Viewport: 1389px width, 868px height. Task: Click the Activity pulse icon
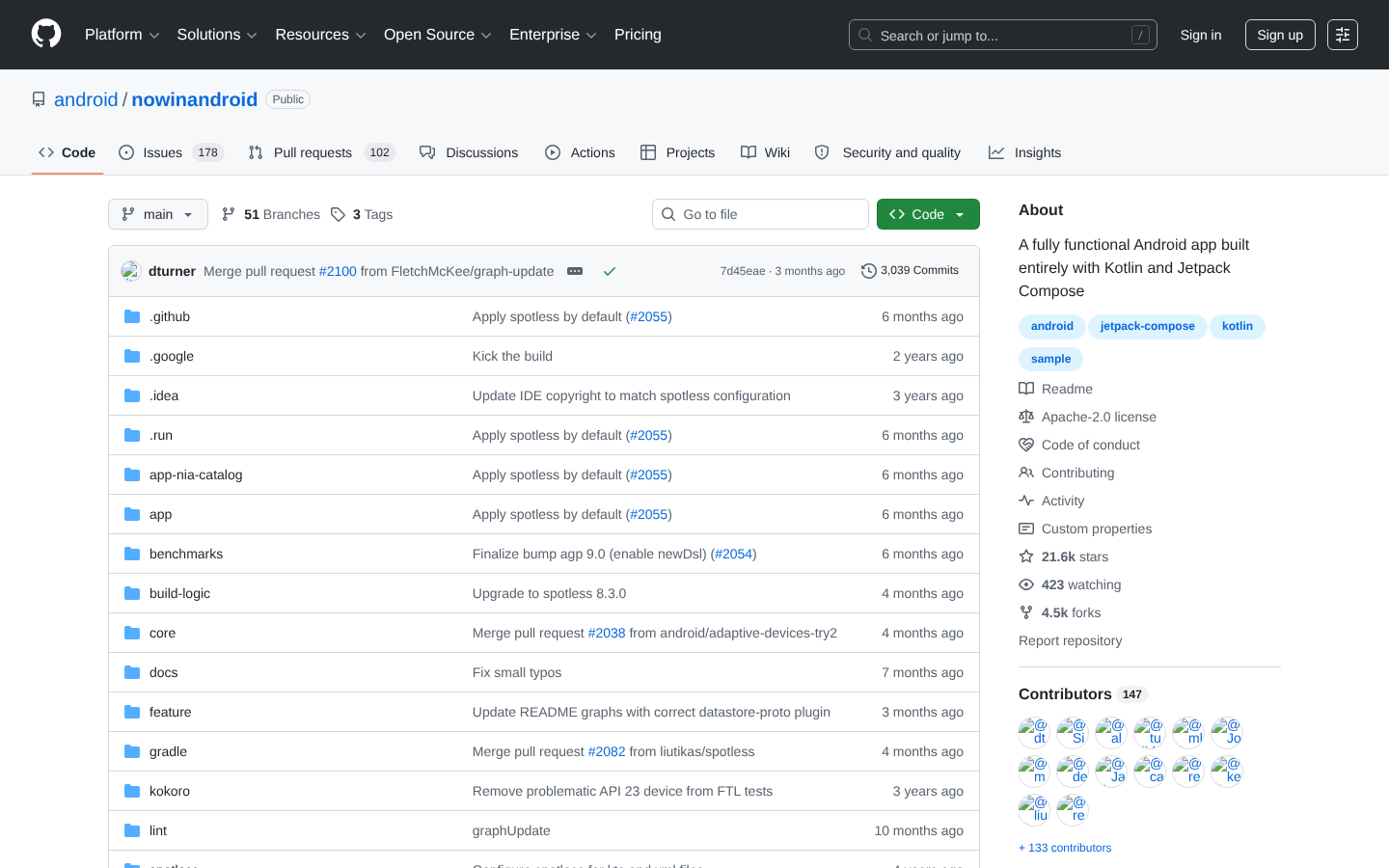[x=1026, y=501]
